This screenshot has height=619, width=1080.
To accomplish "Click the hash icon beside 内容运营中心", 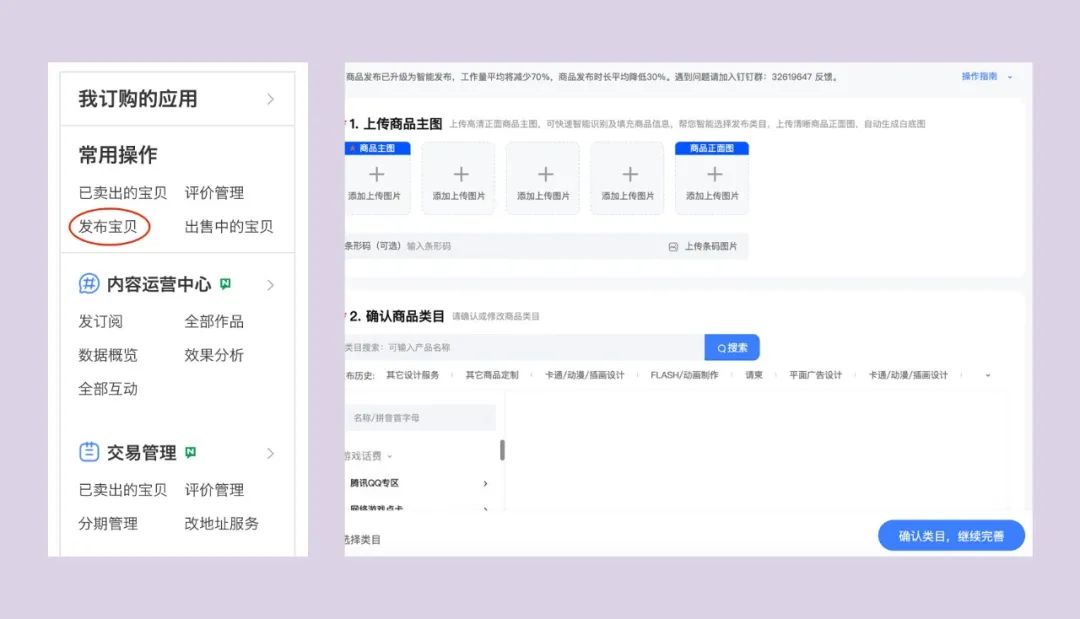I will [88, 284].
